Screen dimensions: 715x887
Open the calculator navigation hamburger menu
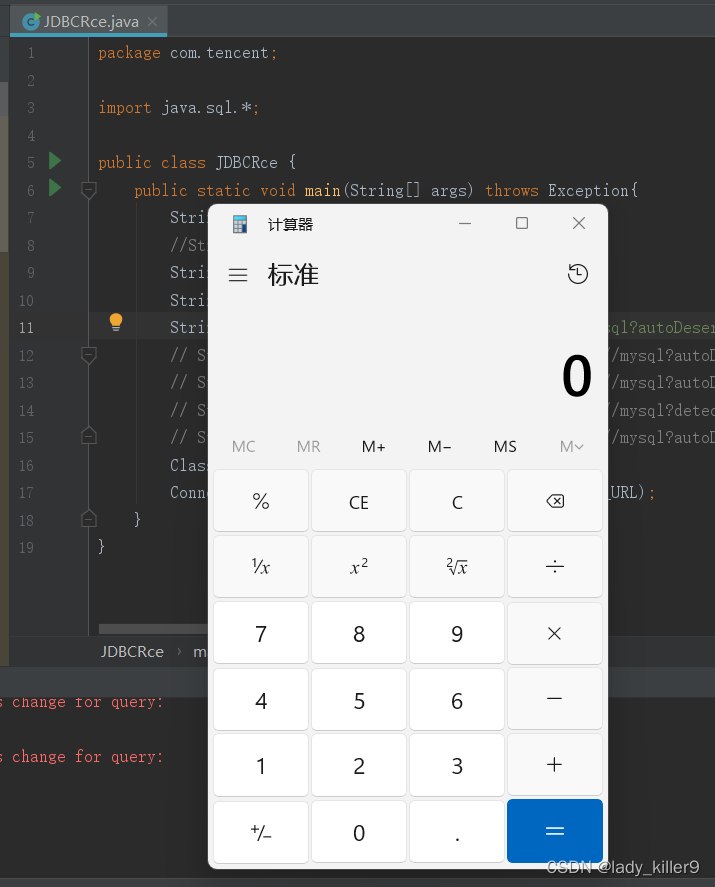(x=238, y=275)
